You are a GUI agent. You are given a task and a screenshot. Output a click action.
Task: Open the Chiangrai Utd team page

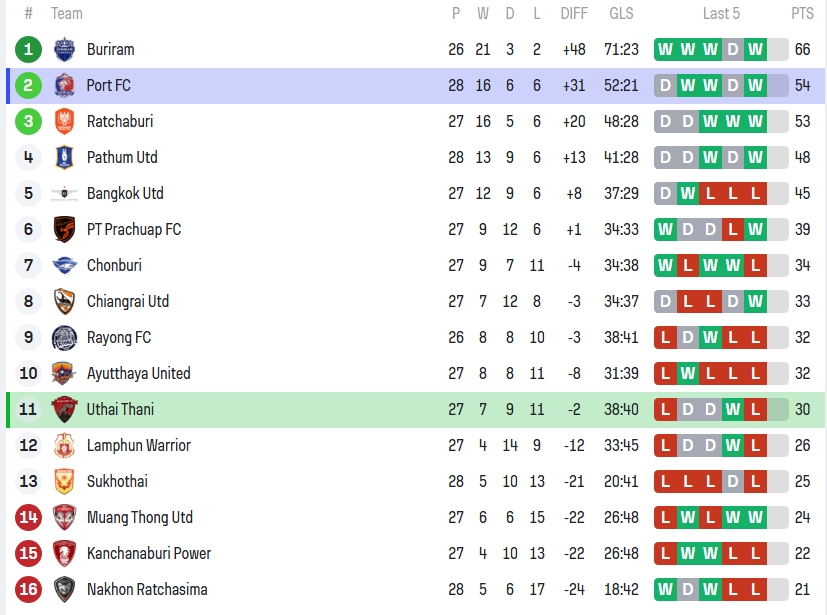coord(128,301)
